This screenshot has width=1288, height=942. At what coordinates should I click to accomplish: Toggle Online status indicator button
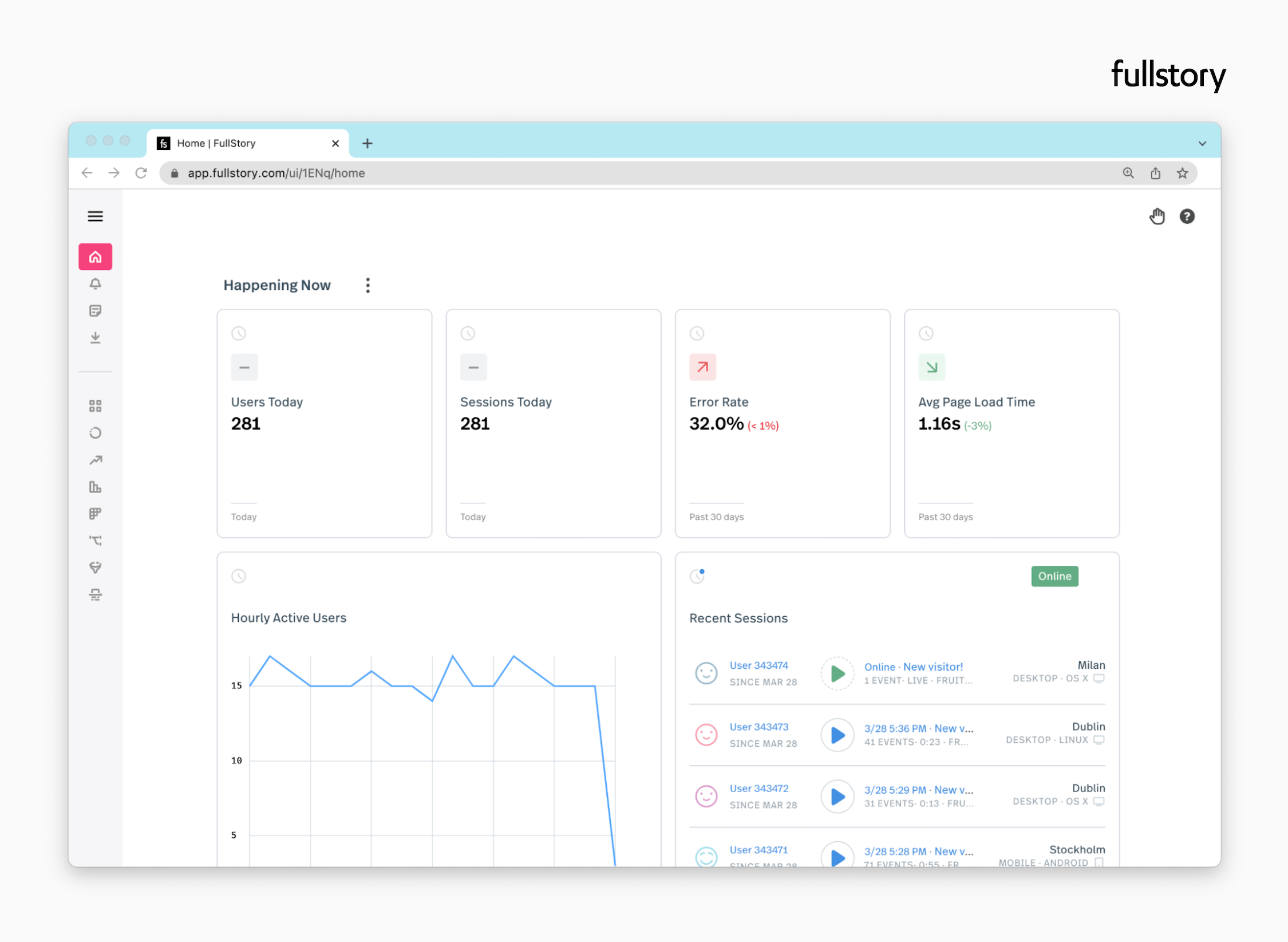pos(1055,575)
